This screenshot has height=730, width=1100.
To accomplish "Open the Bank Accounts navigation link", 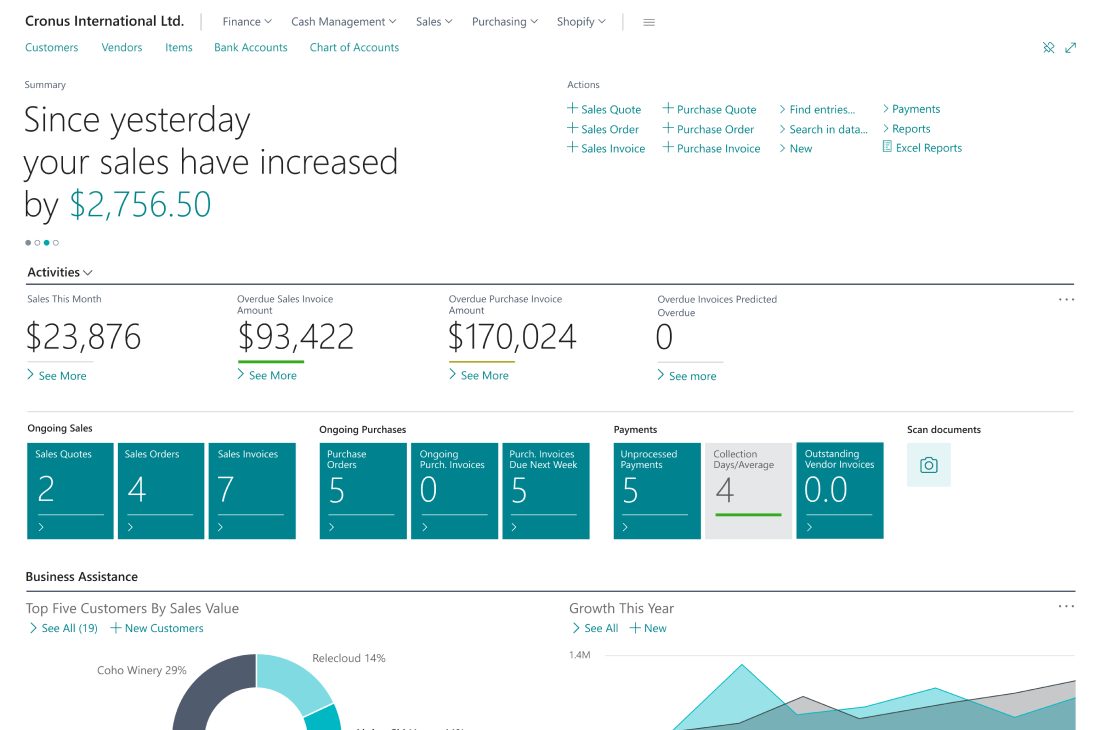I will click(250, 48).
